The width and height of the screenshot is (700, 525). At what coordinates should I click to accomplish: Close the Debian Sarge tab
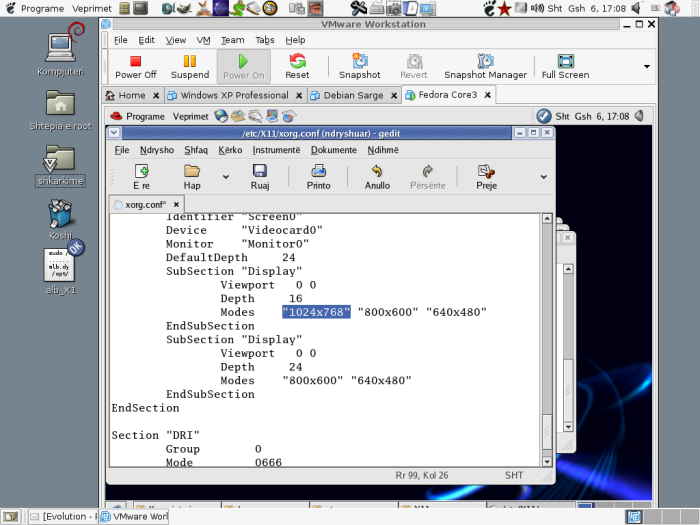[x=394, y=96]
